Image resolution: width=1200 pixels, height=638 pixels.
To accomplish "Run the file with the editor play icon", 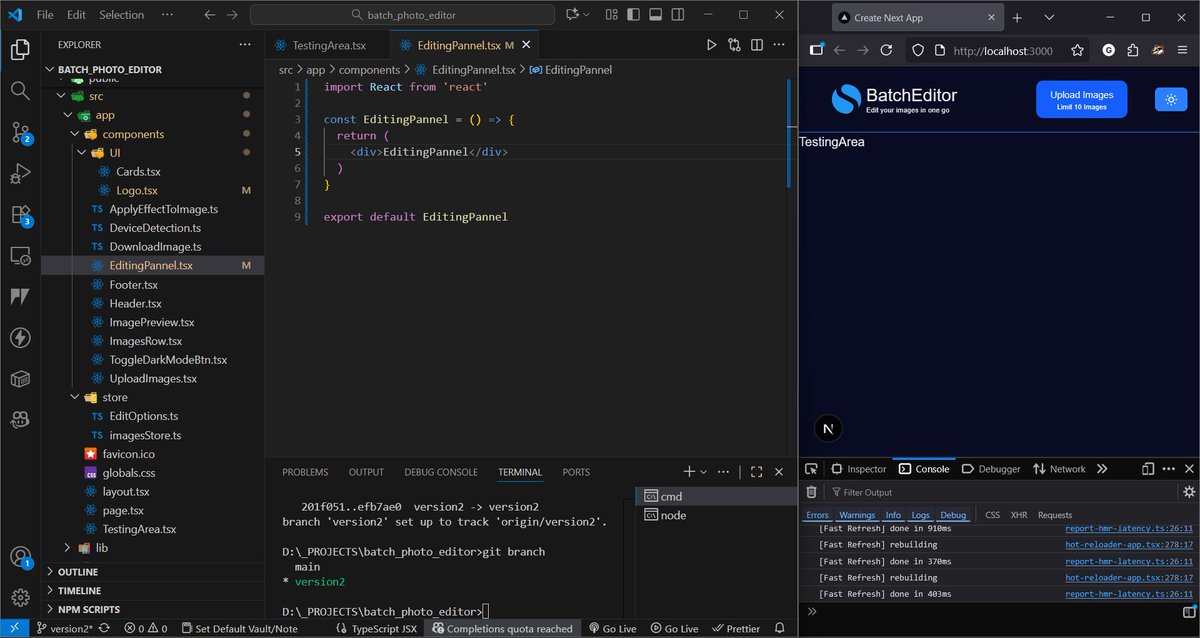I will point(711,45).
